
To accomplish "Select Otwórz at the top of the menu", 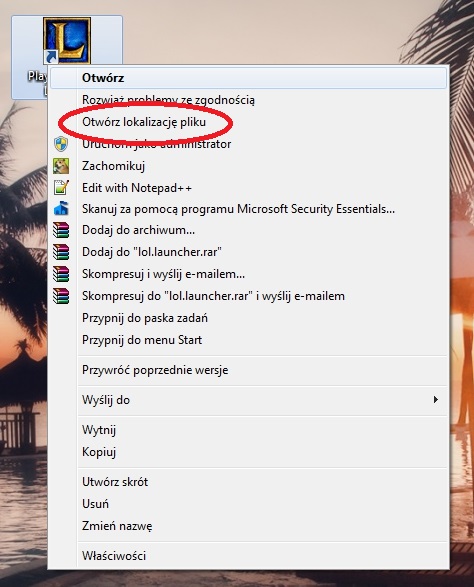I will coord(249,78).
